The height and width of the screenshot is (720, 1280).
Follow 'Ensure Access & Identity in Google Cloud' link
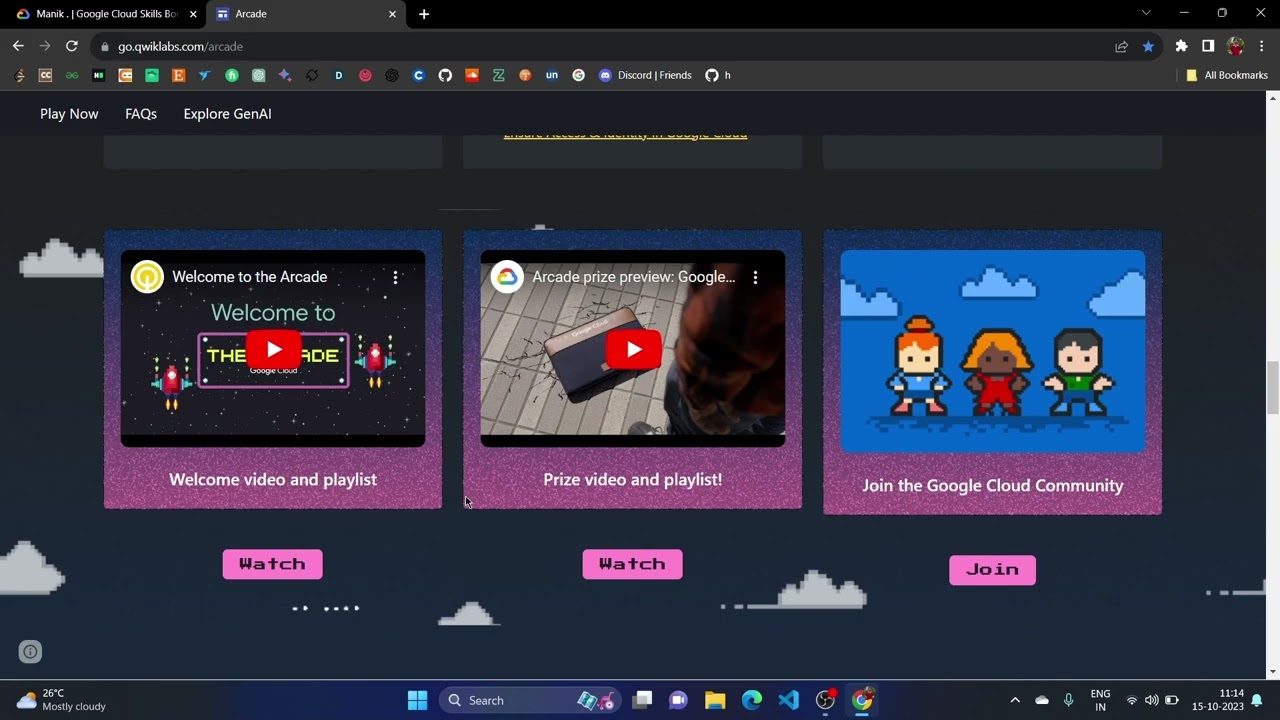[x=625, y=135]
